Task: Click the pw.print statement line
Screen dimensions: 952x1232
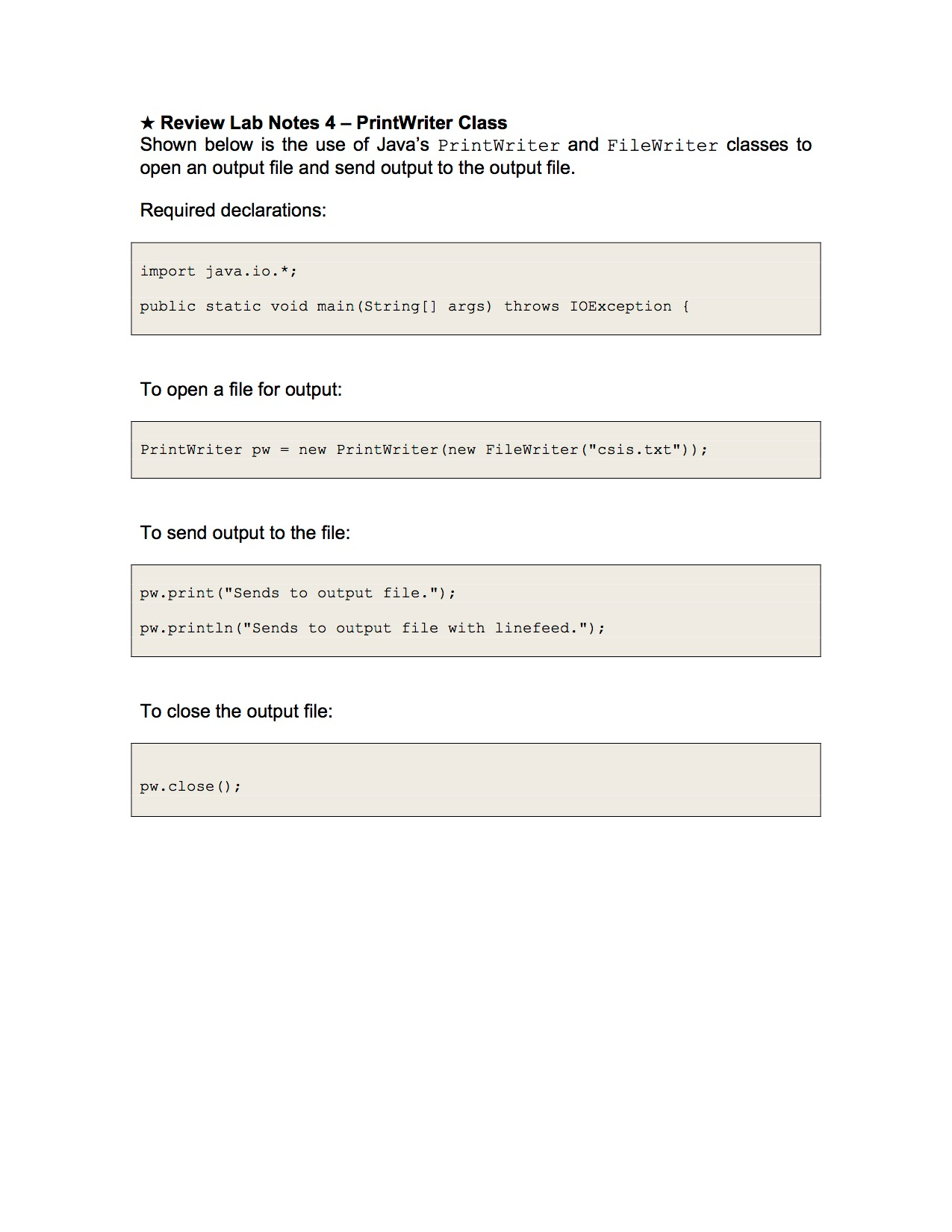Action: pyautogui.click(x=297, y=594)
